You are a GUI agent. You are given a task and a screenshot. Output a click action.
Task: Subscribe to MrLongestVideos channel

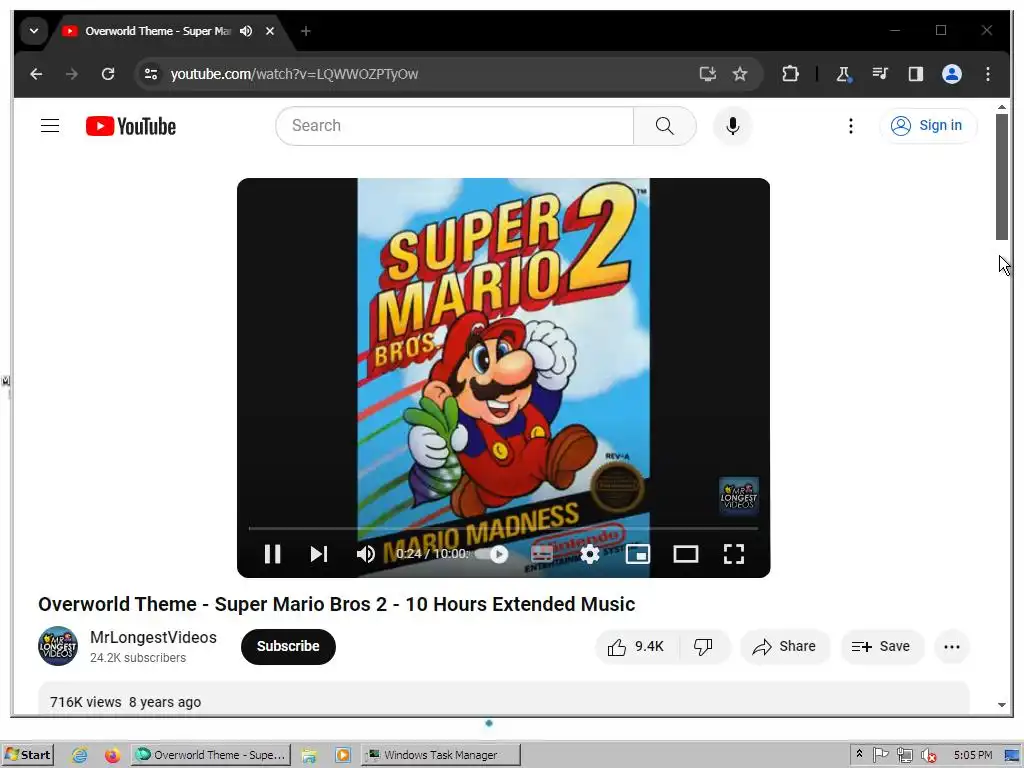pos(288,647)
